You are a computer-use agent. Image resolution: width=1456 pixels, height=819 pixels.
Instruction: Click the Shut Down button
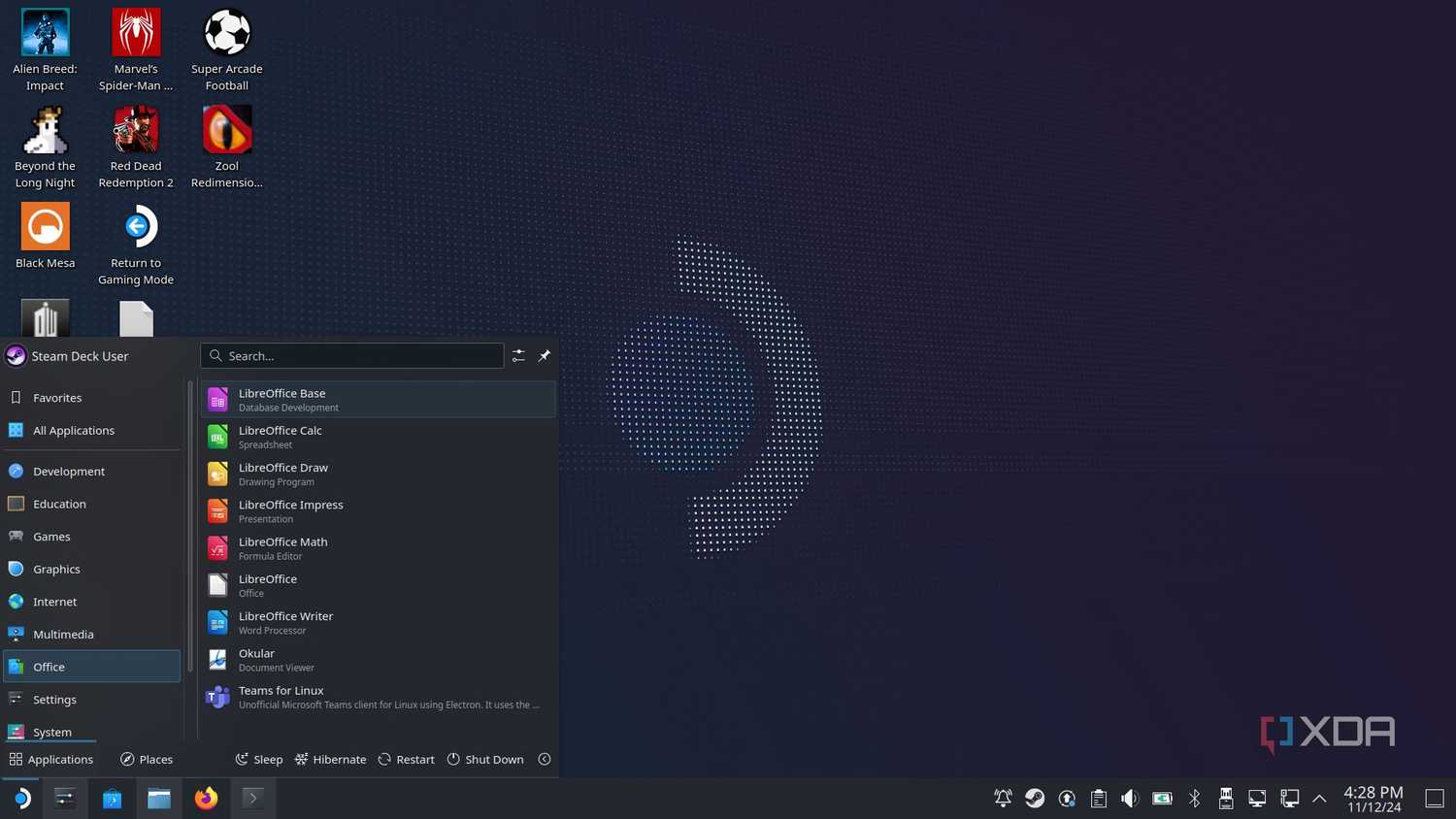pyautogui.click(x=485, y=759)
